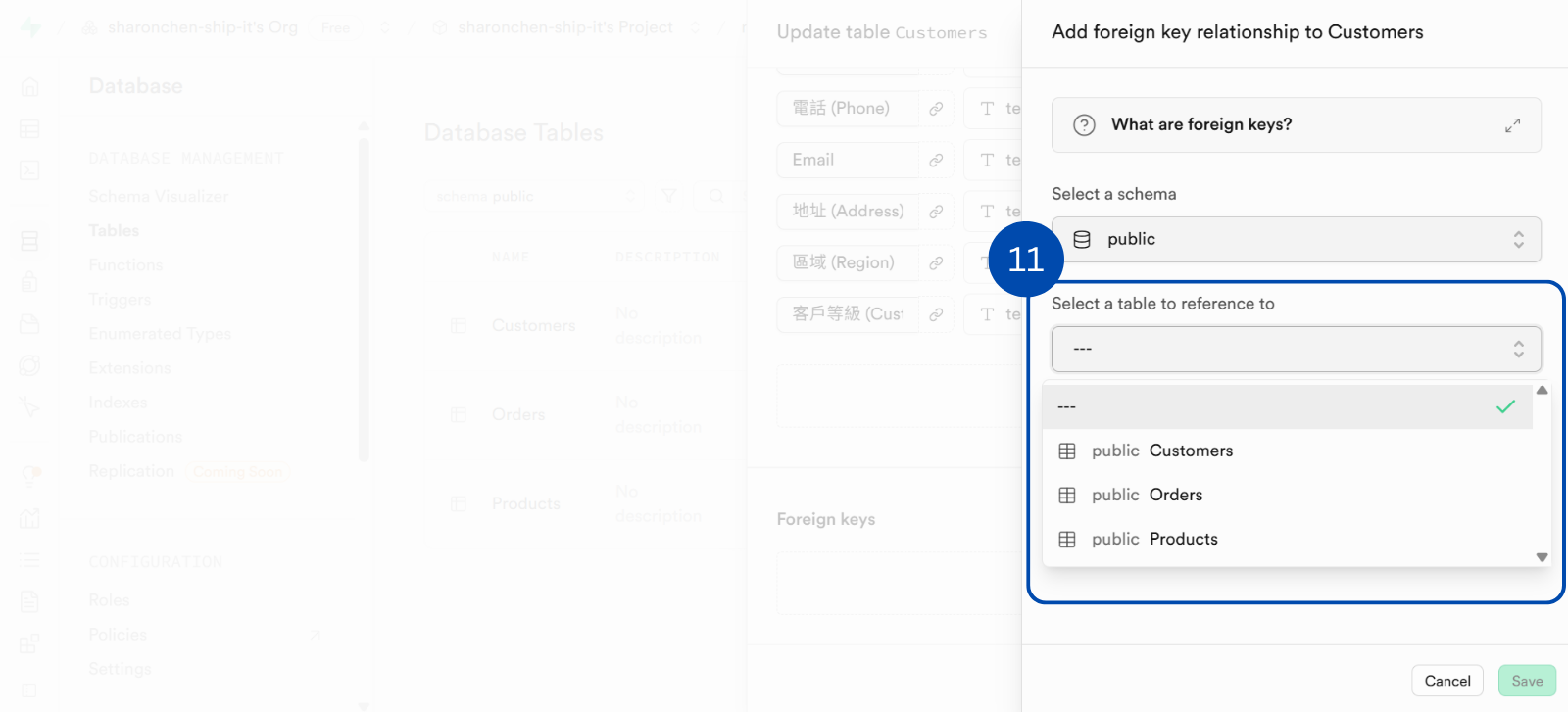Click table icon next to public Products

click(x=1067, y=540)
